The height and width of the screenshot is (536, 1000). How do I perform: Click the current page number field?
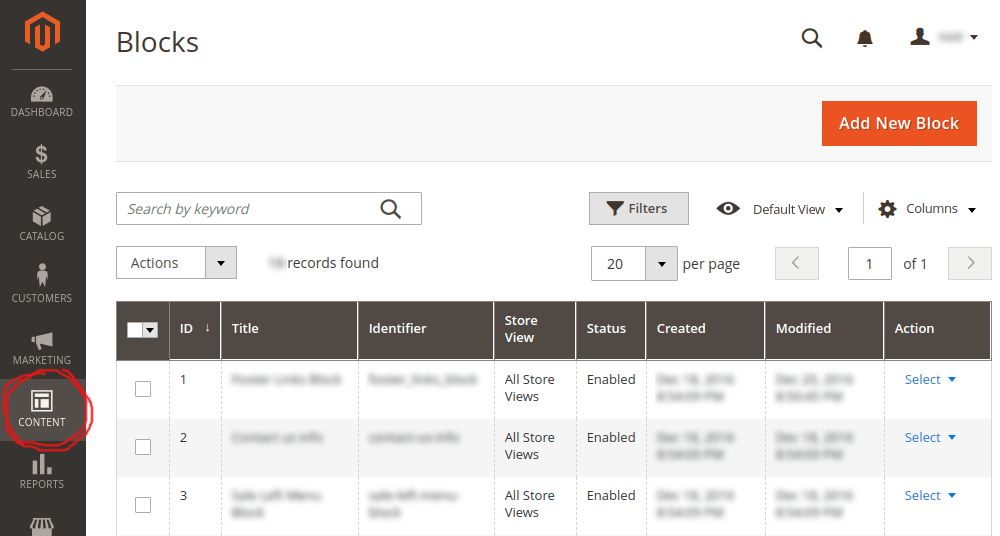(869, 264)
